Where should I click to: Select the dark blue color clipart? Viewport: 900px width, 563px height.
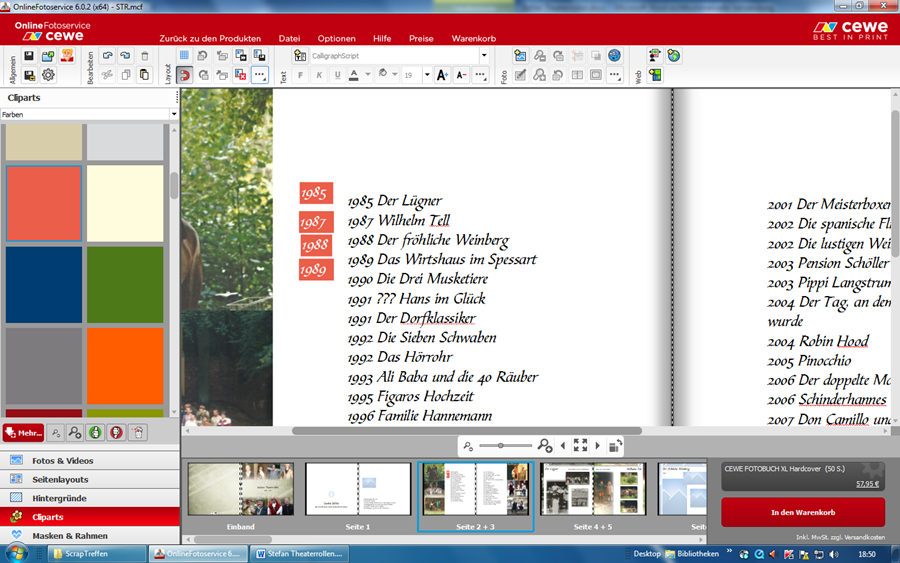coord(44,285)
